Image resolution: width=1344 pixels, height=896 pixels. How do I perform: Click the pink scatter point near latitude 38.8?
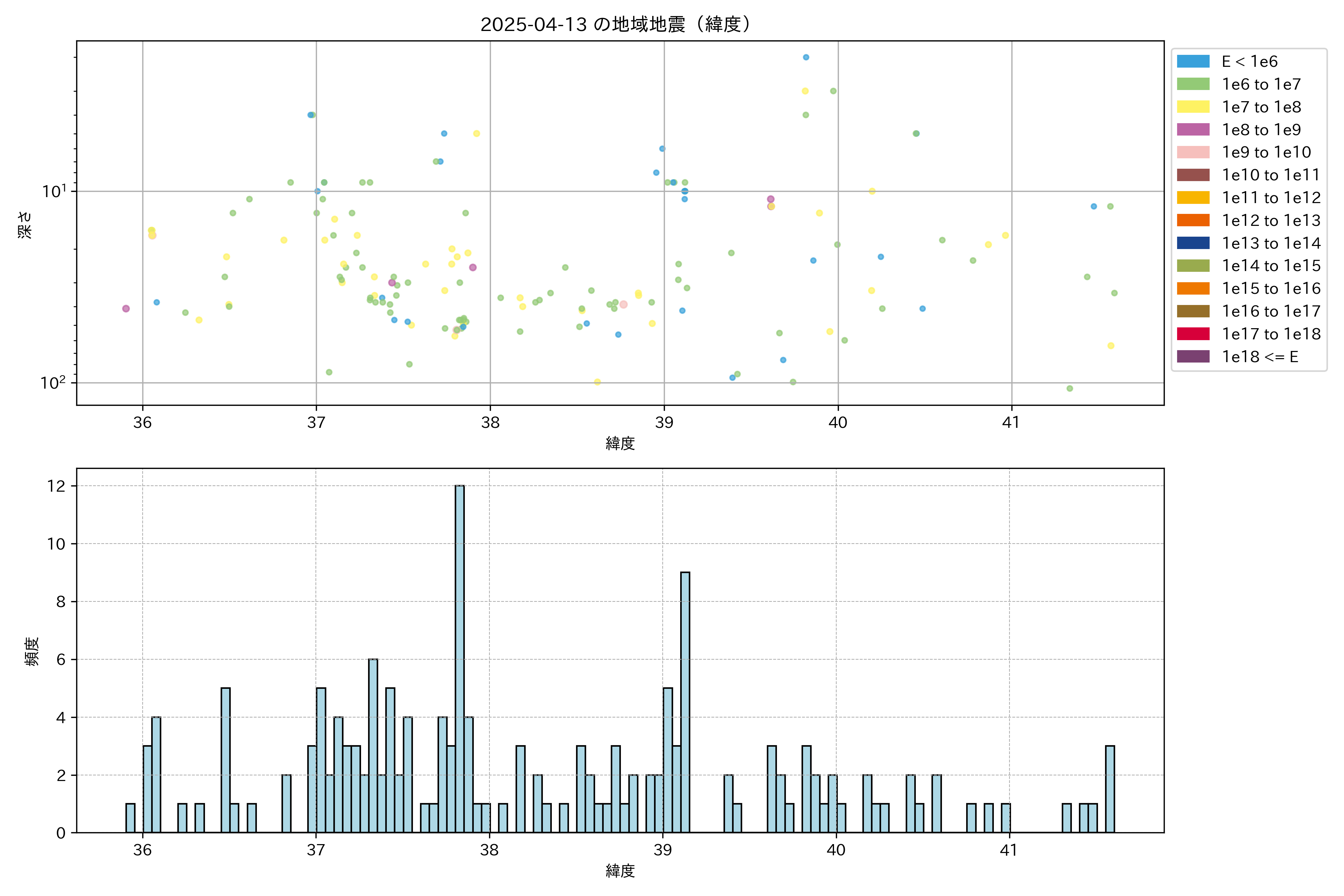(623, 305)
